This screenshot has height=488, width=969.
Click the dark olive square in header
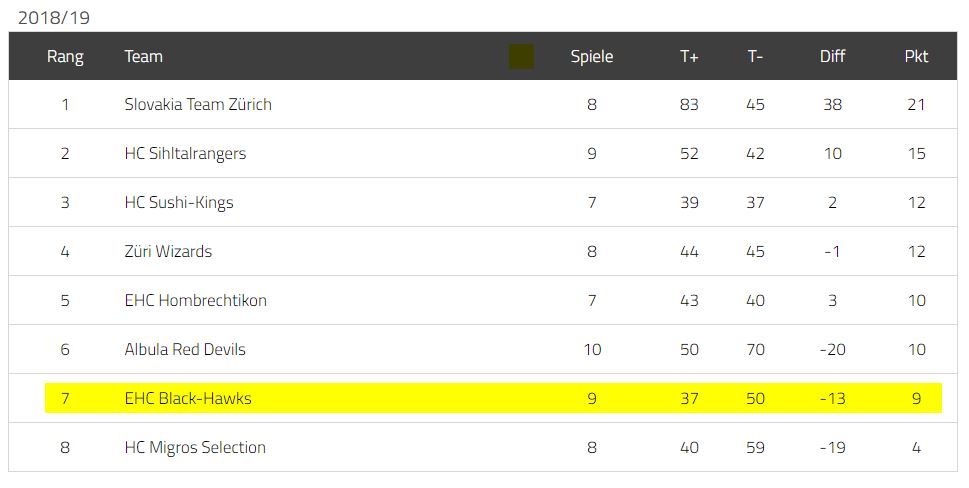(521, 56)
